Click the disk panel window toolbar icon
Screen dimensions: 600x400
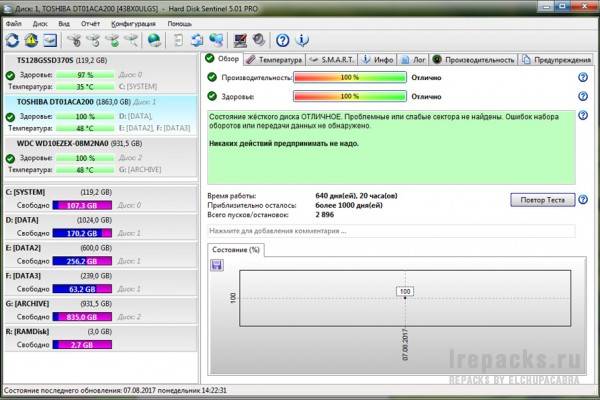tap(50, 40)
